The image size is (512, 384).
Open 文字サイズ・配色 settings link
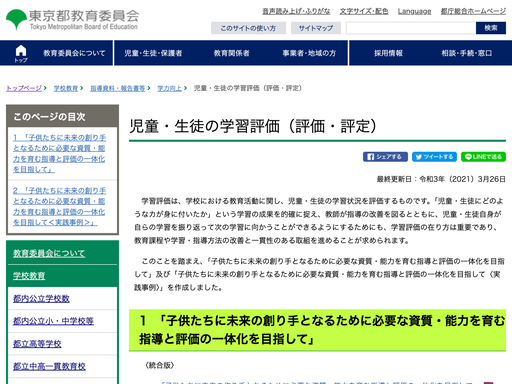(364, 11)
